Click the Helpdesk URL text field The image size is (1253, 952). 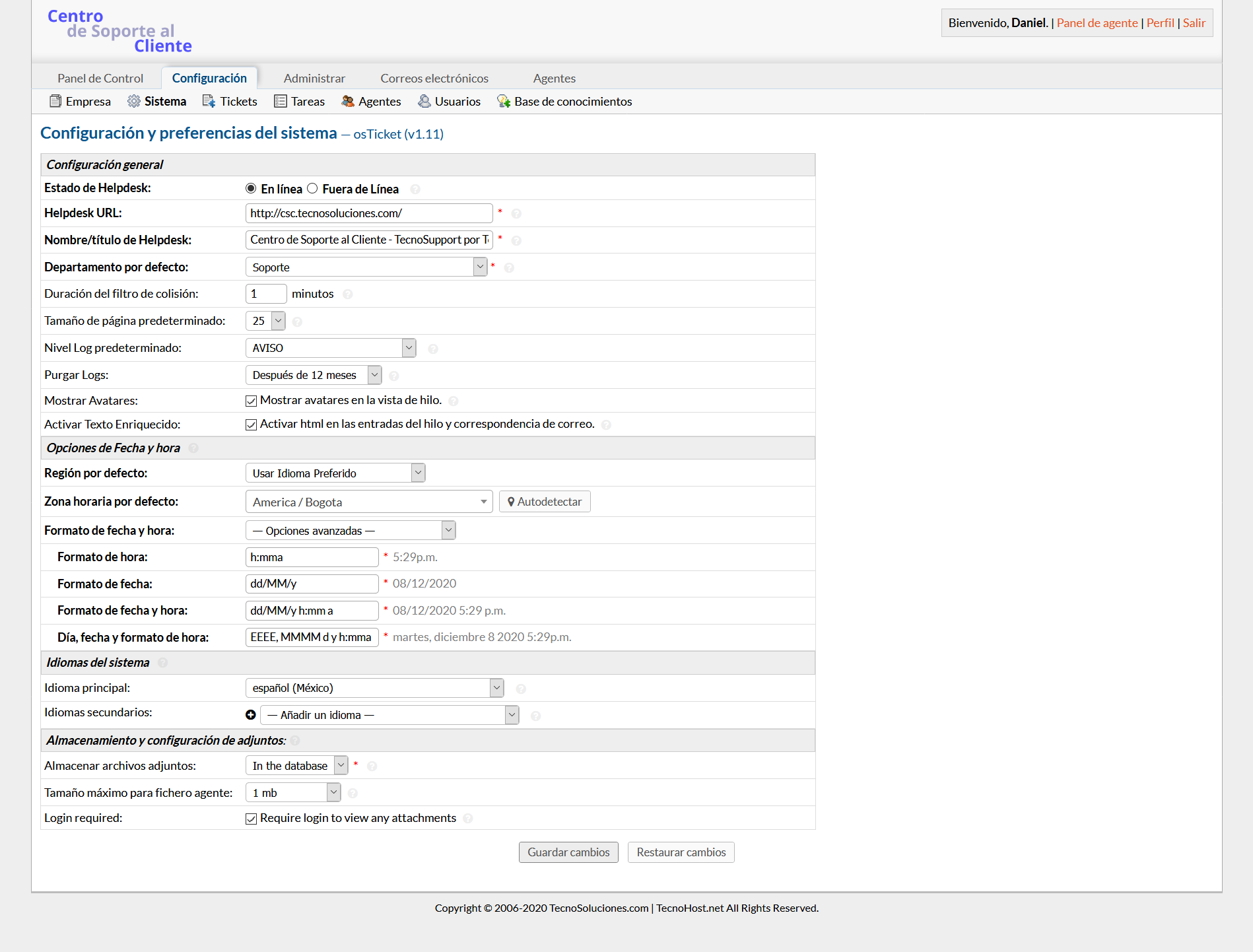click(x=368, y=213)
